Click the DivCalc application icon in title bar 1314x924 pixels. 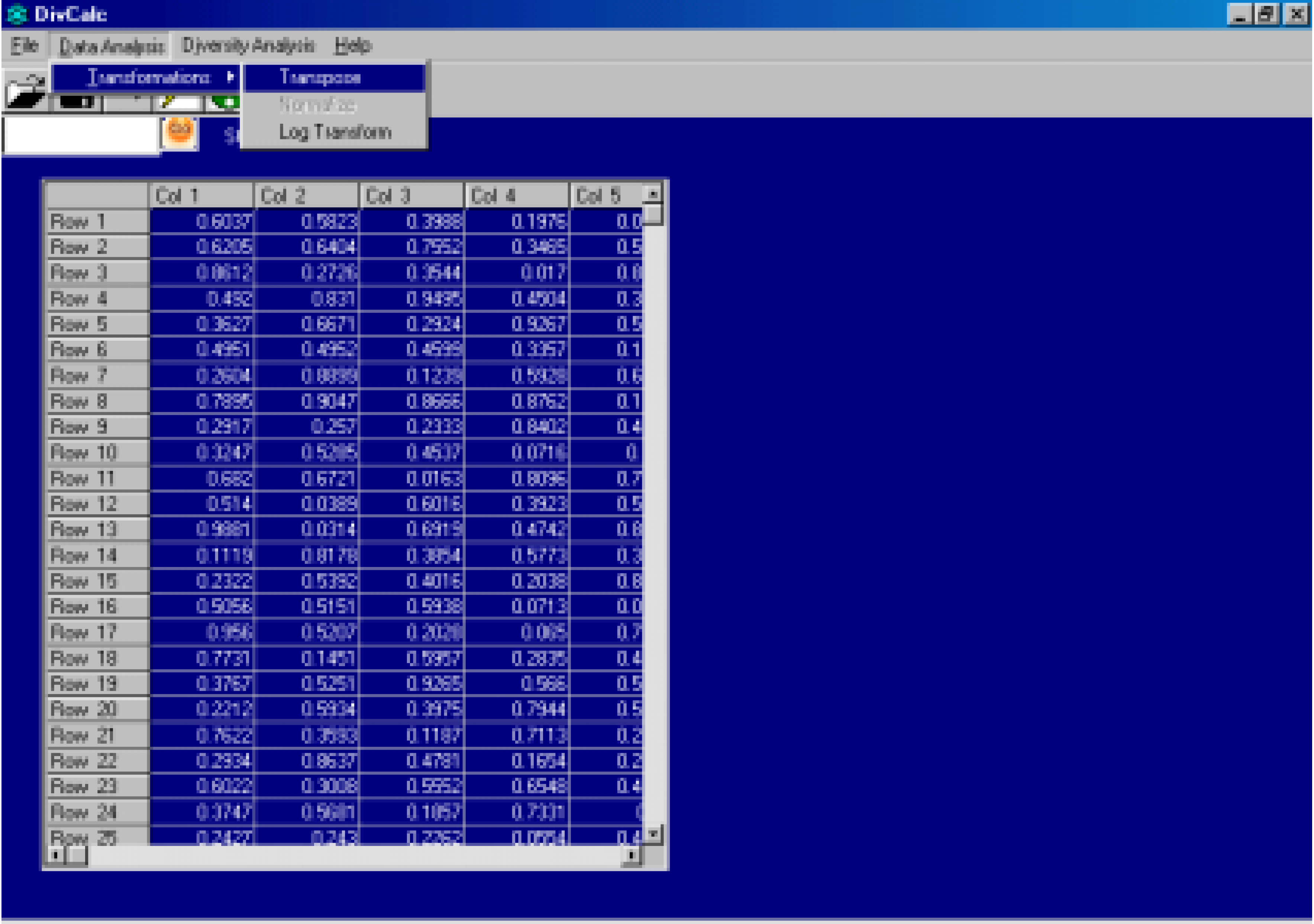click(x=17, y=14)
